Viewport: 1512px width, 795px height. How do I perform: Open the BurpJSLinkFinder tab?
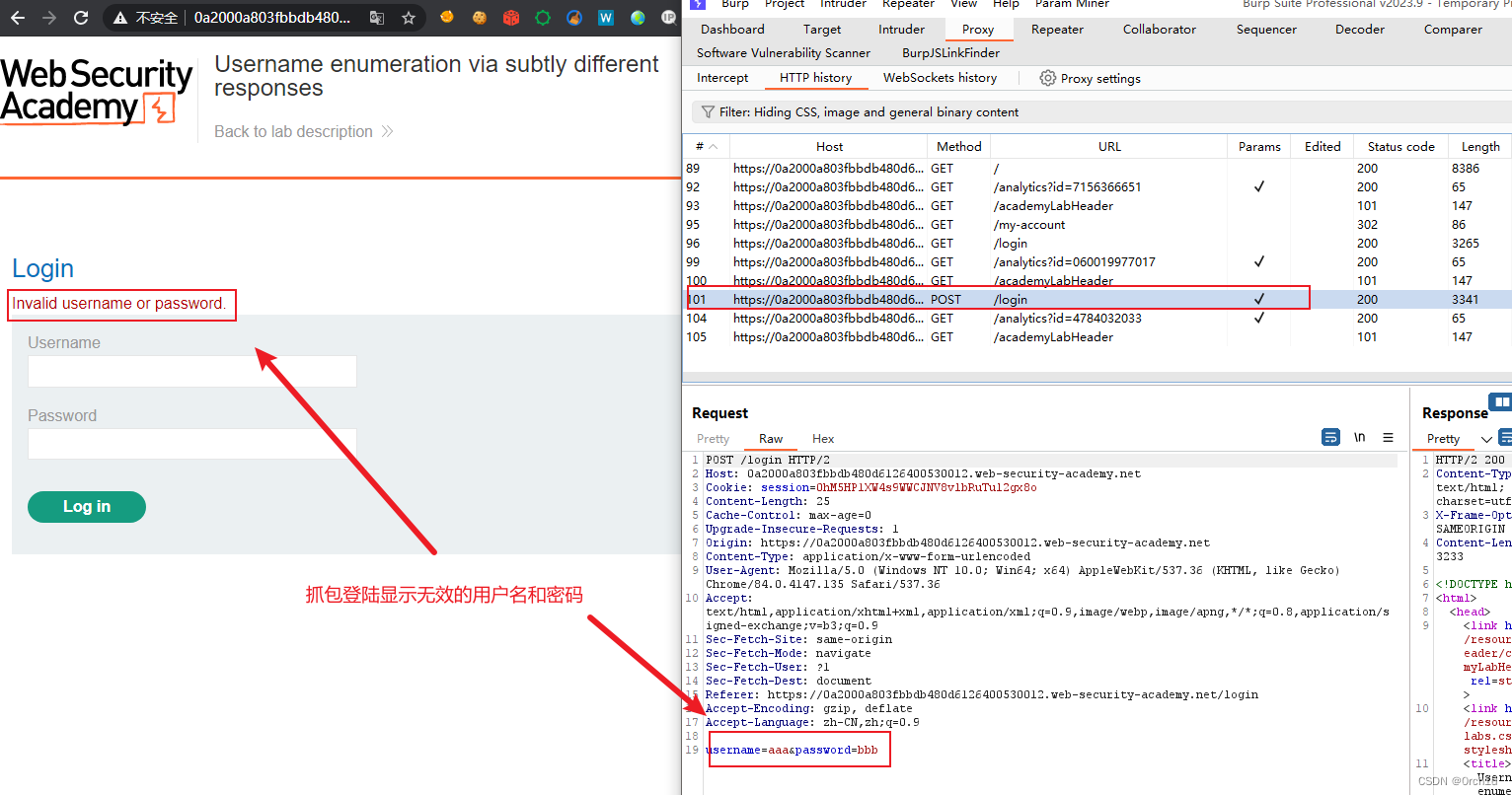click(950, 53)
